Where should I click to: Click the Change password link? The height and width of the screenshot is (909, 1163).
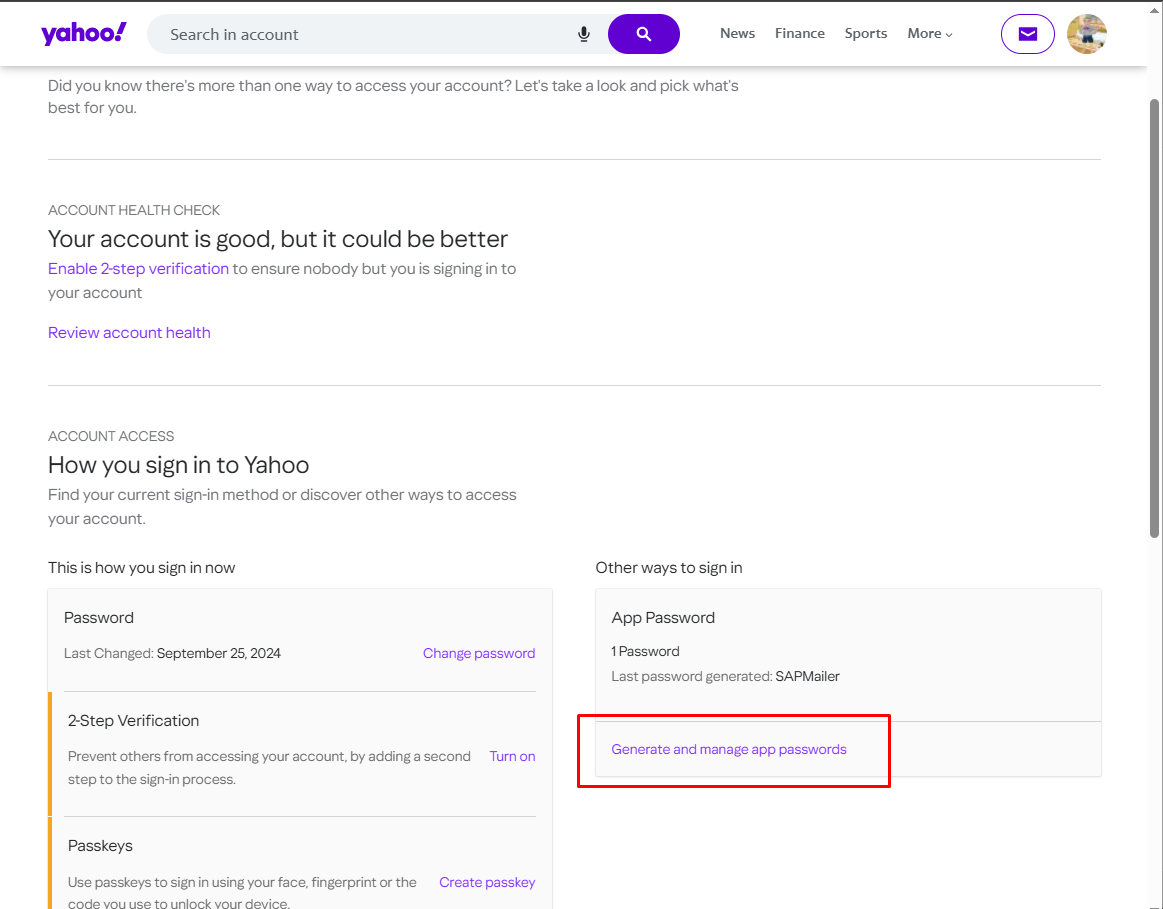478,653
